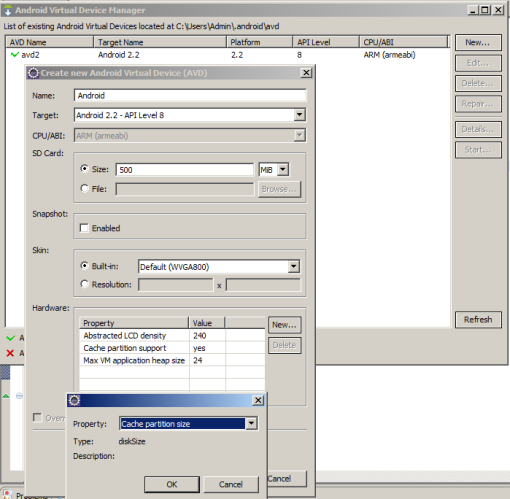Image resolution: width=510 pixels, height=499 pixels.
Task: Select the SD Card Size radio button
Action: tap(84, 169)
